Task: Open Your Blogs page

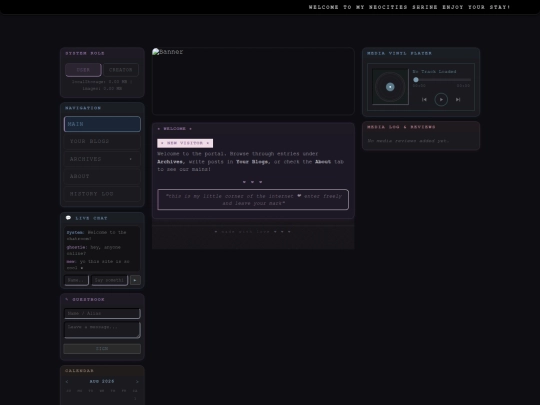Action: pyautogui.click(x=102, y=141)
